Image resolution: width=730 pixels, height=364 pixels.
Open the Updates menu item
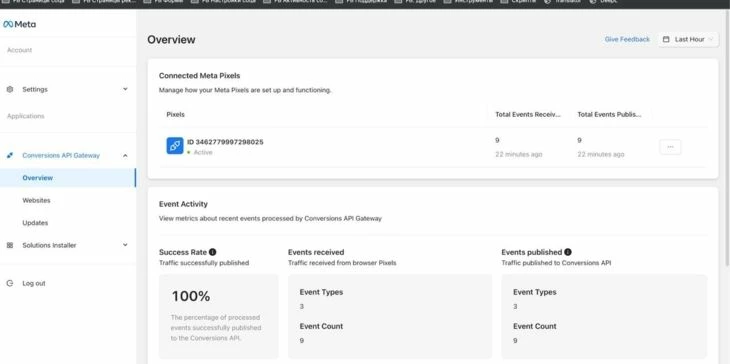click(x=68, y=223)
